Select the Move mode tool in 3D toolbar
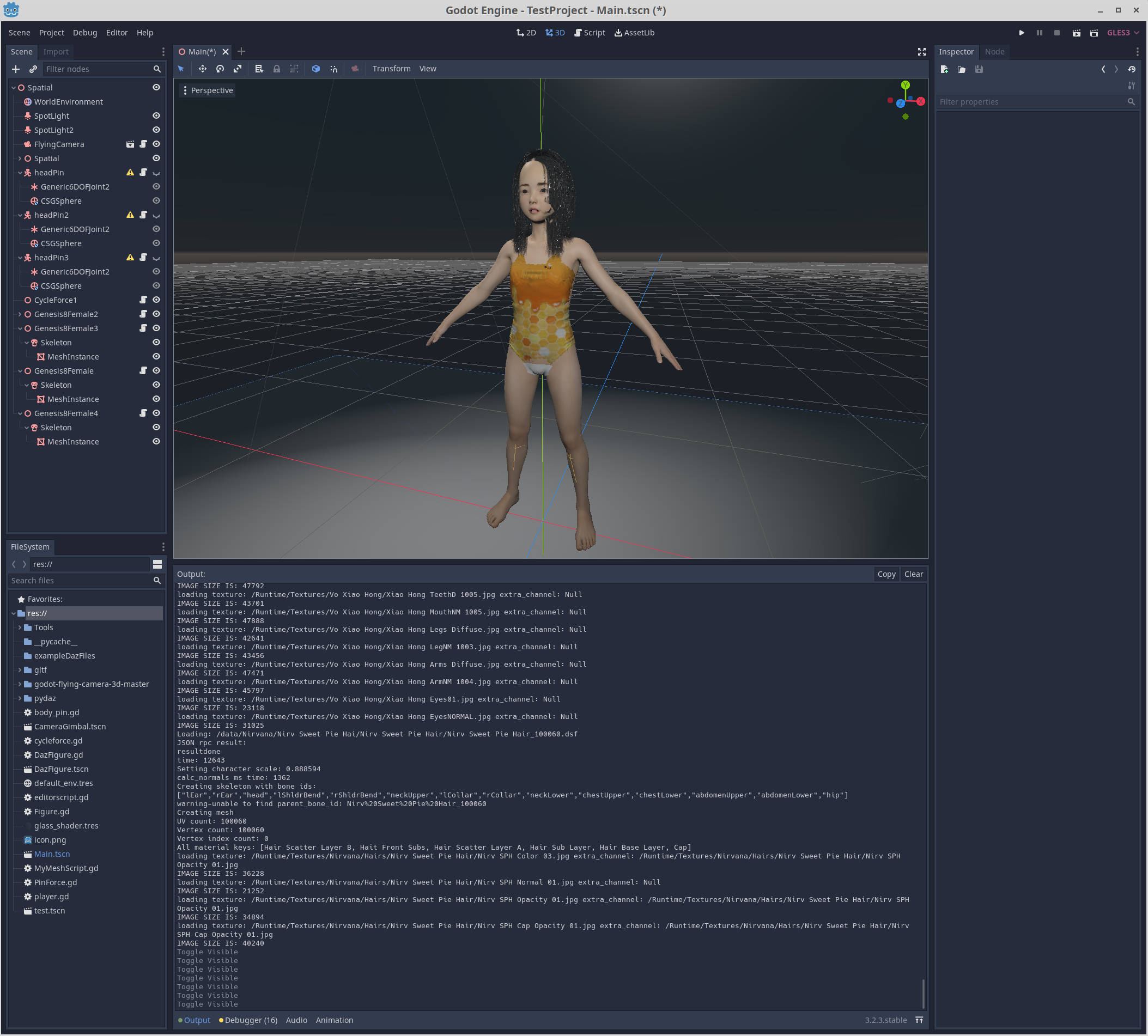This screenshot has width=1148, height=1036. pyautogui.click(x=202, y=69)
